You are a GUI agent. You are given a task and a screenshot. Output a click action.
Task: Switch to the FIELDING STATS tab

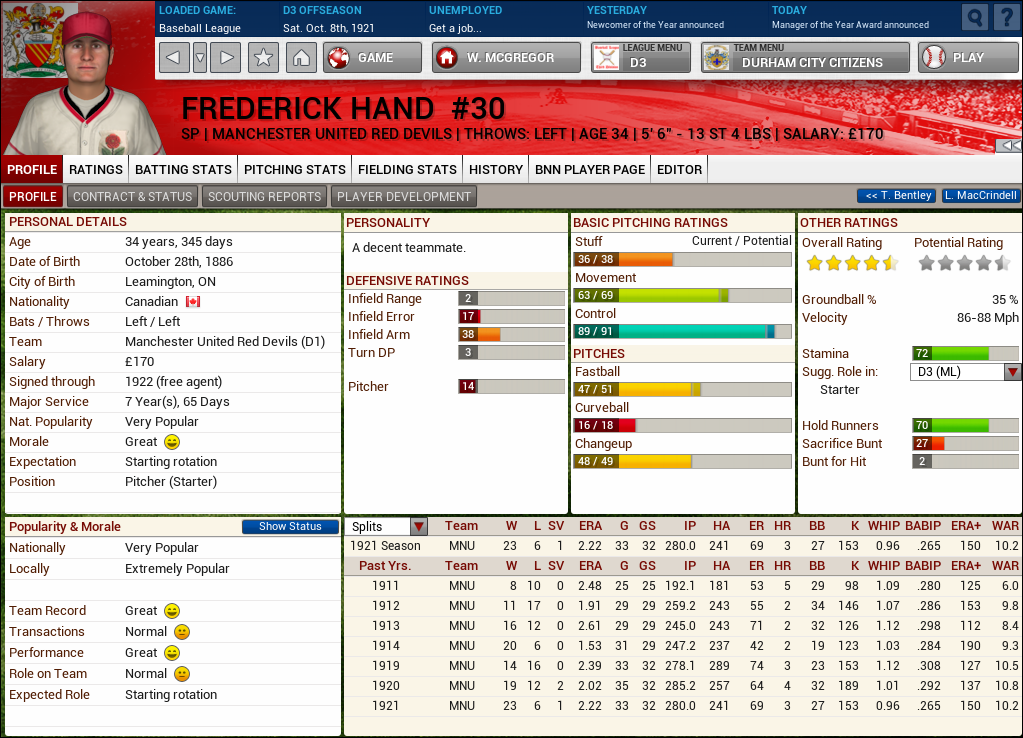(407, 170)
